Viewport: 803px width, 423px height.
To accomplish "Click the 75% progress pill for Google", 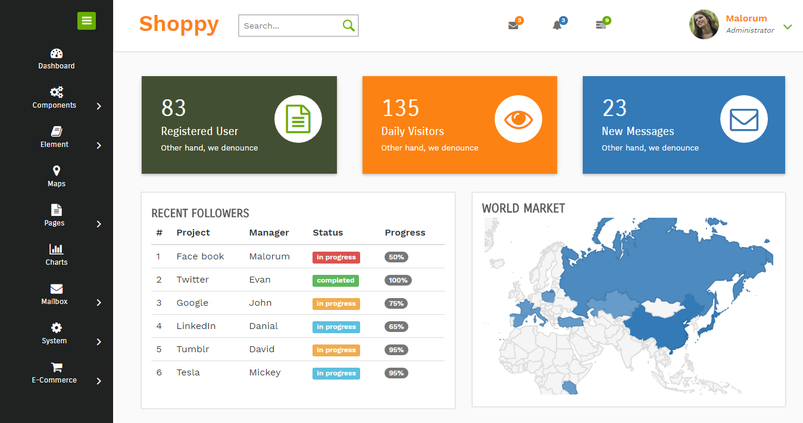I will pyautogui.click(x=396, y=304).
